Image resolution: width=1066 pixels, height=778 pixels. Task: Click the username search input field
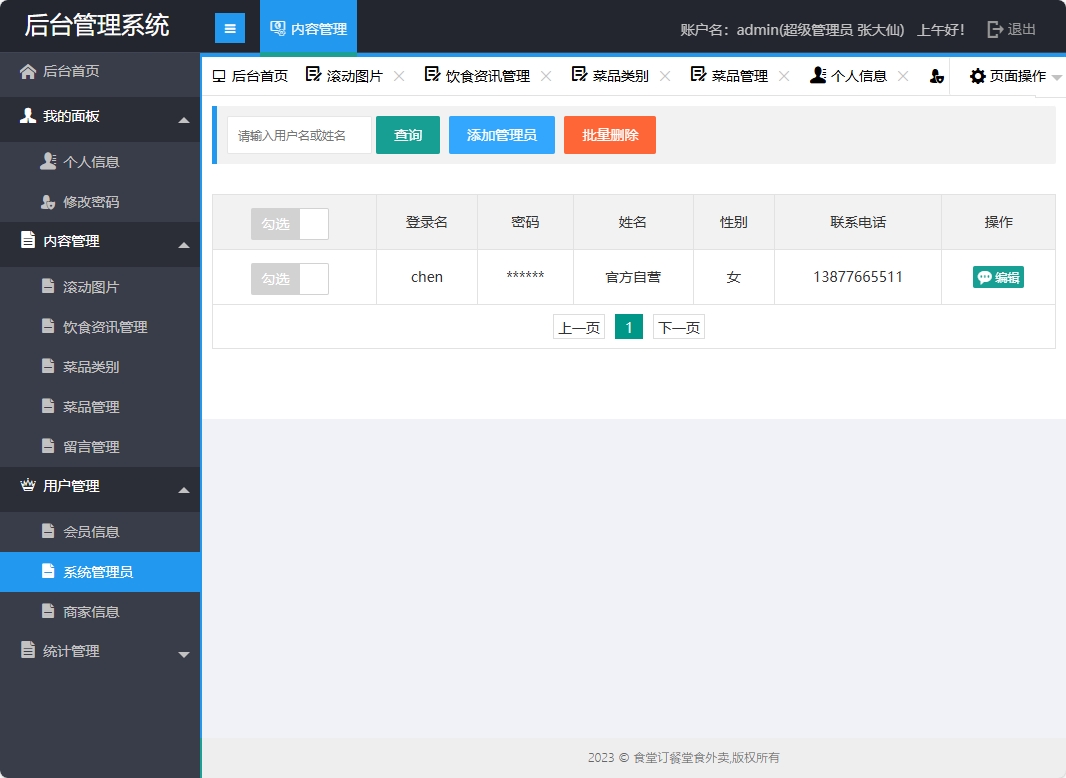tap(298, 135)
